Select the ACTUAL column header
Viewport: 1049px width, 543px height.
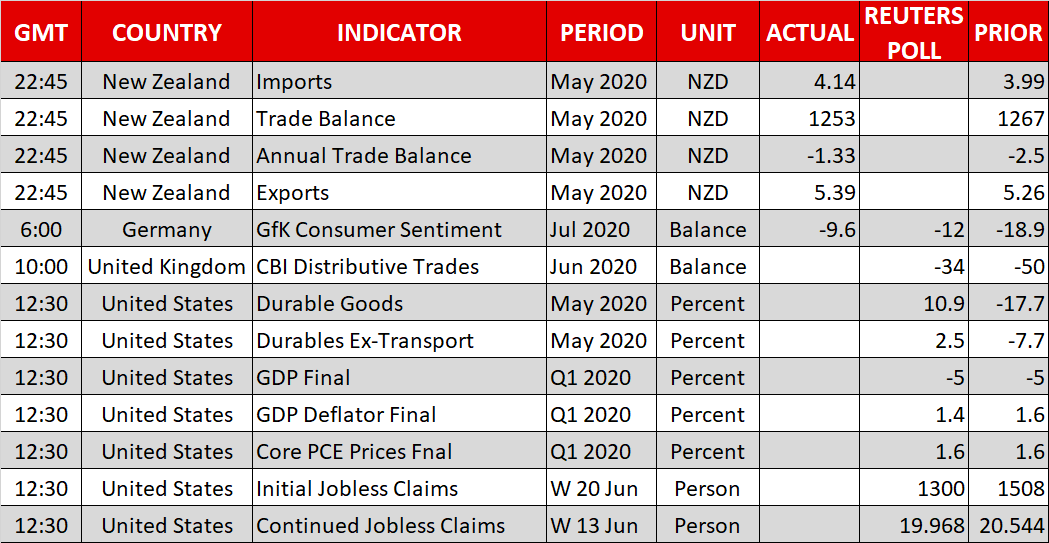coord(810,32)
